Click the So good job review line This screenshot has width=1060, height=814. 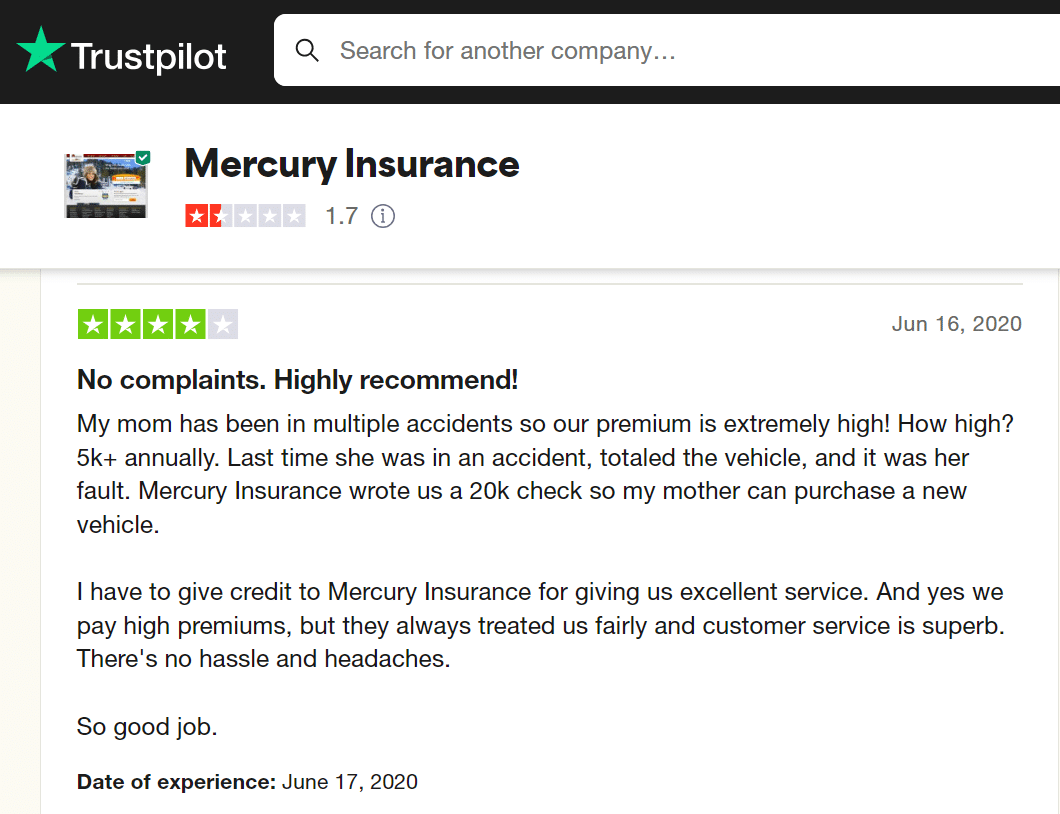coord(146,727)
